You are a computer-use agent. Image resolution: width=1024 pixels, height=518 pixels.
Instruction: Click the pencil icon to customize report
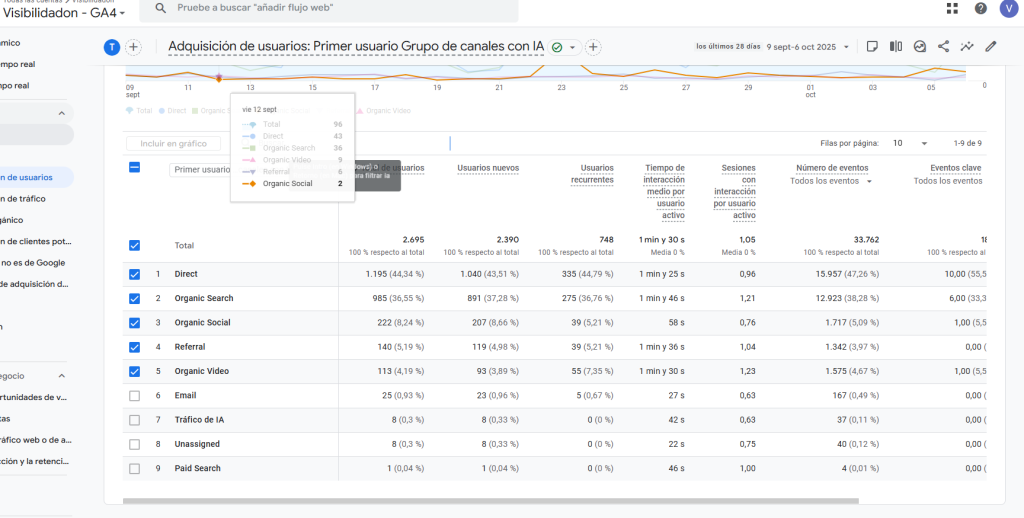pyautogui.click(x=991, y=46)
